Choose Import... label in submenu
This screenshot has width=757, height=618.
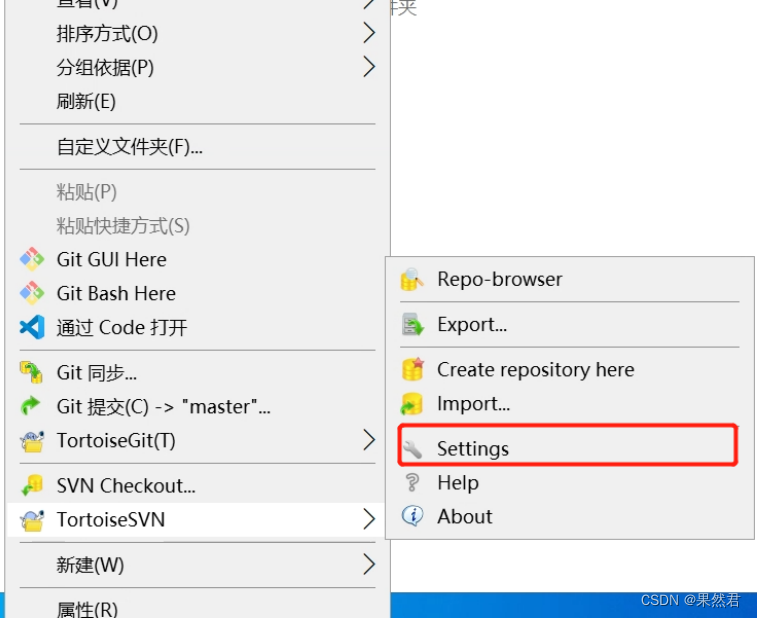coord(474,404)
